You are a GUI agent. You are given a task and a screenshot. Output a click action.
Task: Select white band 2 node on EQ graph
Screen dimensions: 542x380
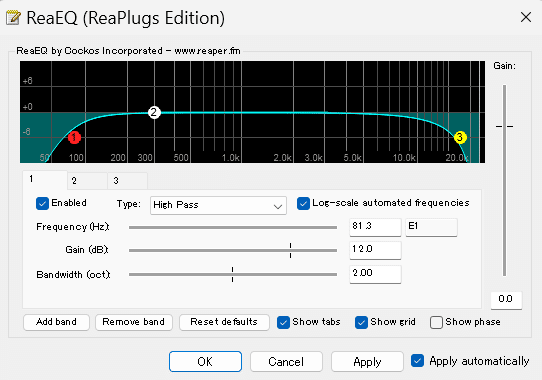click(154, 112)
